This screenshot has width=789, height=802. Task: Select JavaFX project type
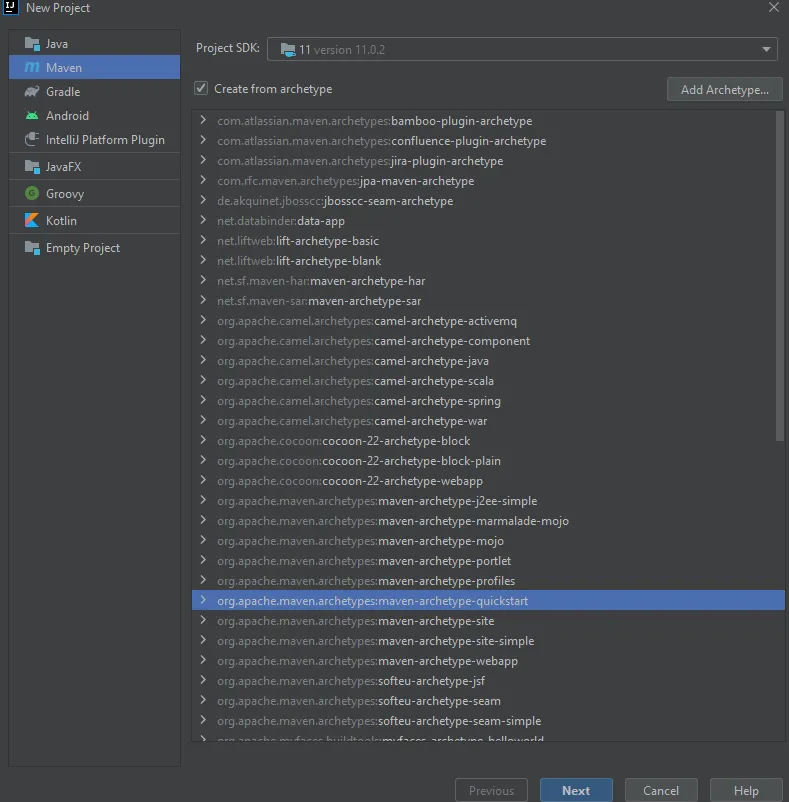(95, 167)
